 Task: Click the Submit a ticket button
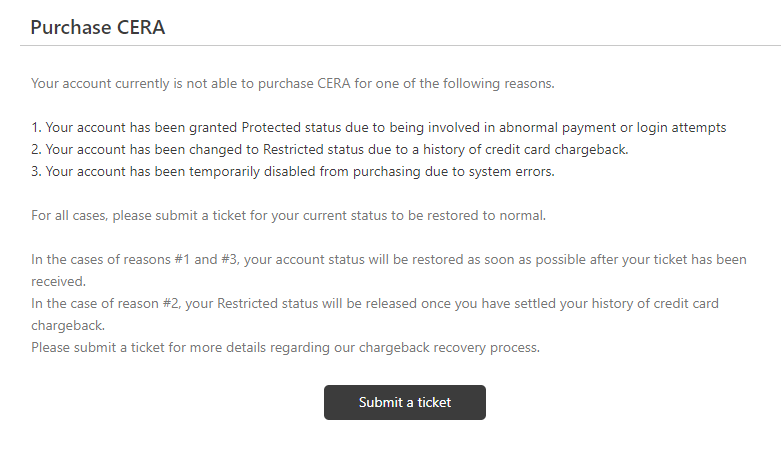click(x=404, y=402)
